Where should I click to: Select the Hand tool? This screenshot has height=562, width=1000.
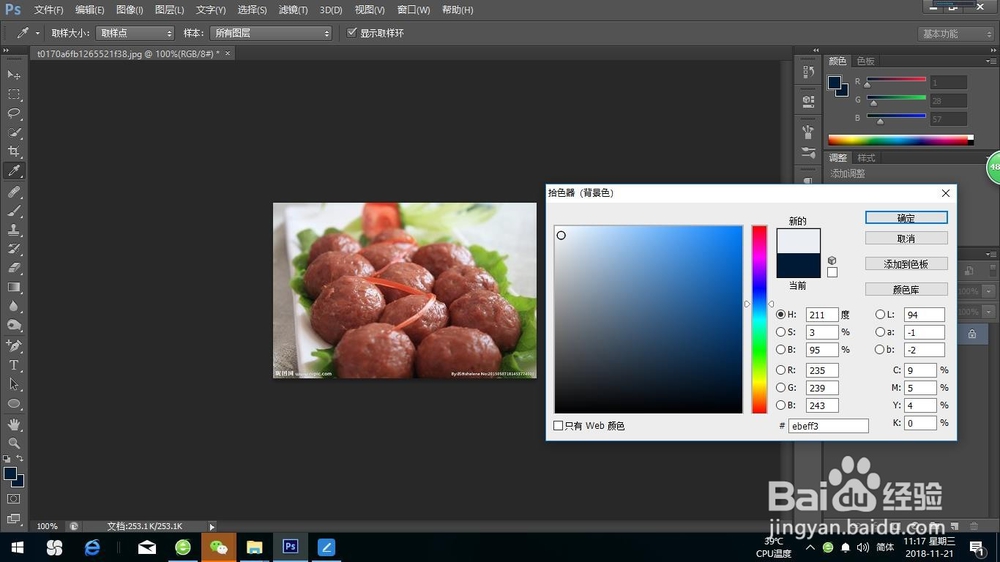13,424
